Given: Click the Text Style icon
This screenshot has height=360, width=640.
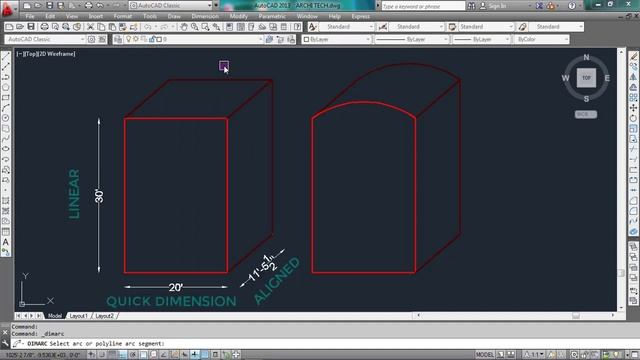Looking at the screenshot, I should click(x=312, y=27).
